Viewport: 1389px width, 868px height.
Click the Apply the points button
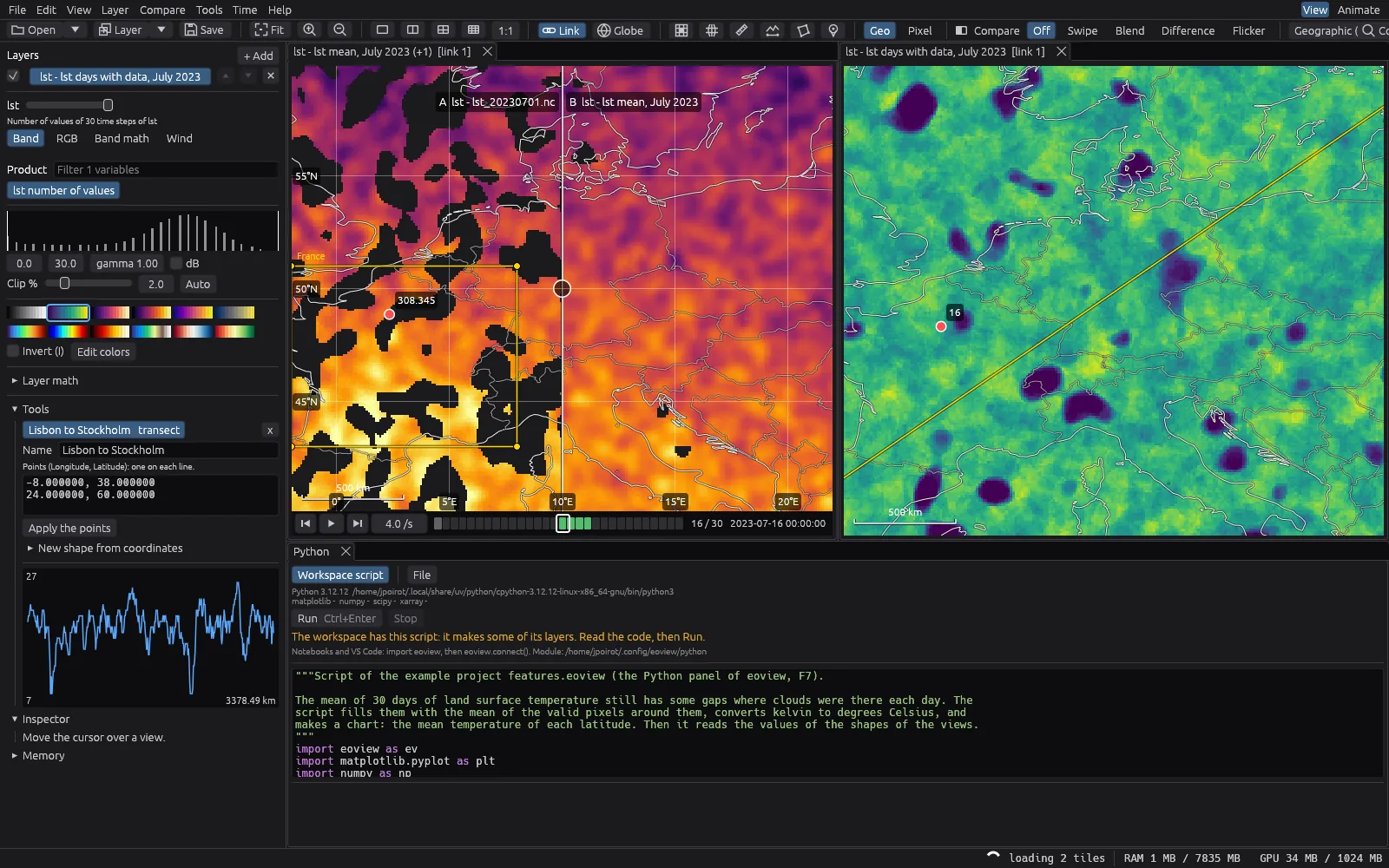(x=69, y=528)
